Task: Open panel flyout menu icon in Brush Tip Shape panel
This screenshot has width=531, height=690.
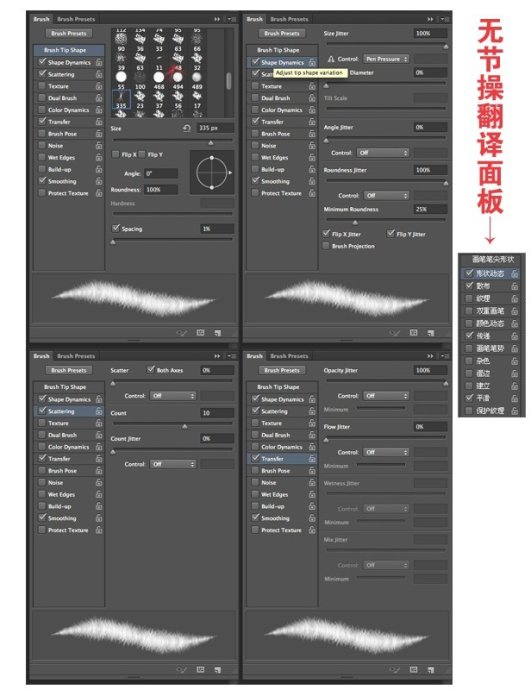Action: (x=231, y=19)
